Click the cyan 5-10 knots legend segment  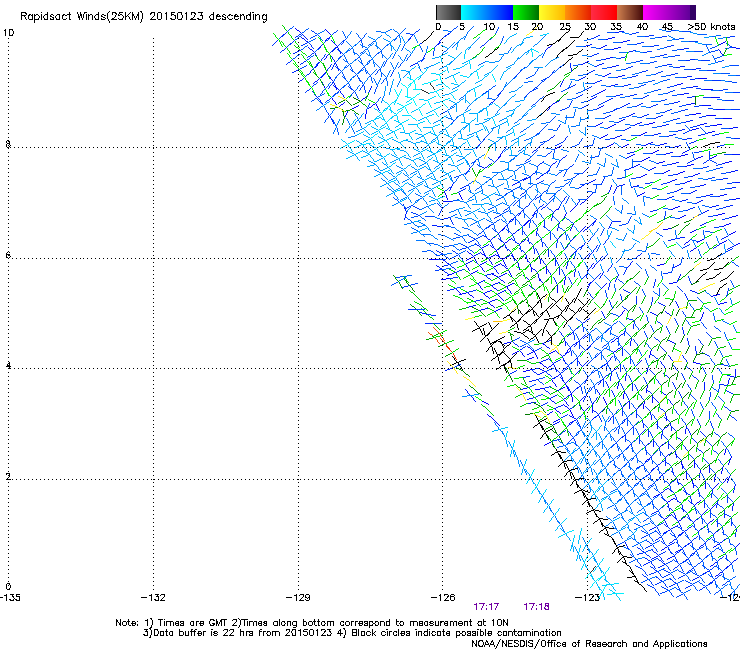[474, 12]
